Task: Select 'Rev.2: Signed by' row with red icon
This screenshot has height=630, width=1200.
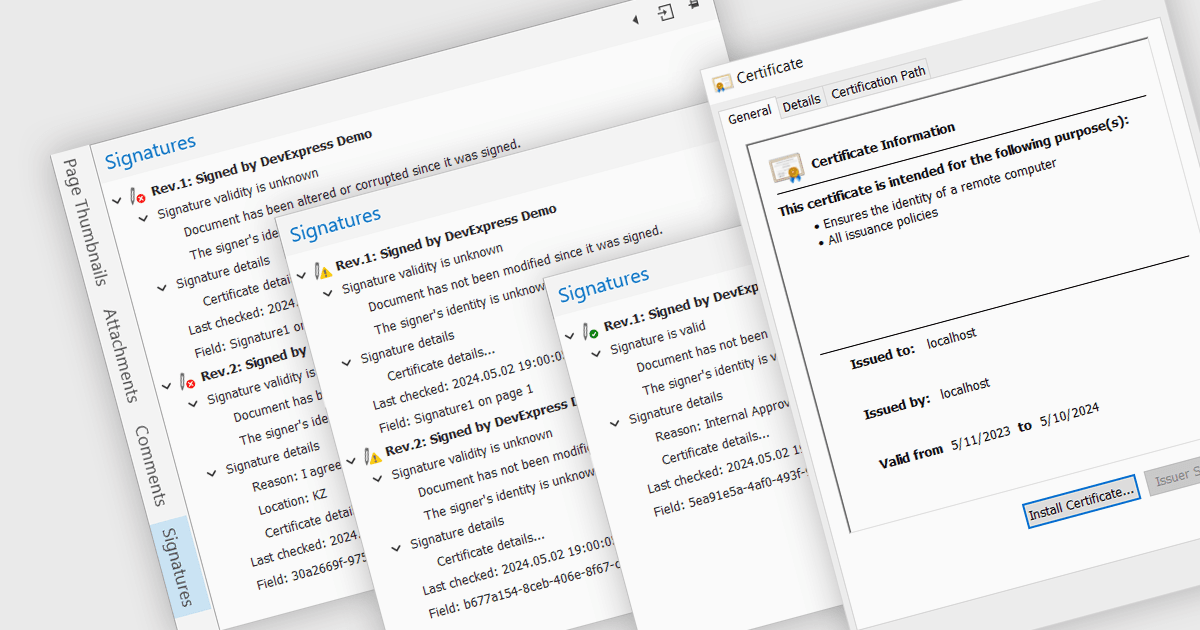Action: click(253, 364)
